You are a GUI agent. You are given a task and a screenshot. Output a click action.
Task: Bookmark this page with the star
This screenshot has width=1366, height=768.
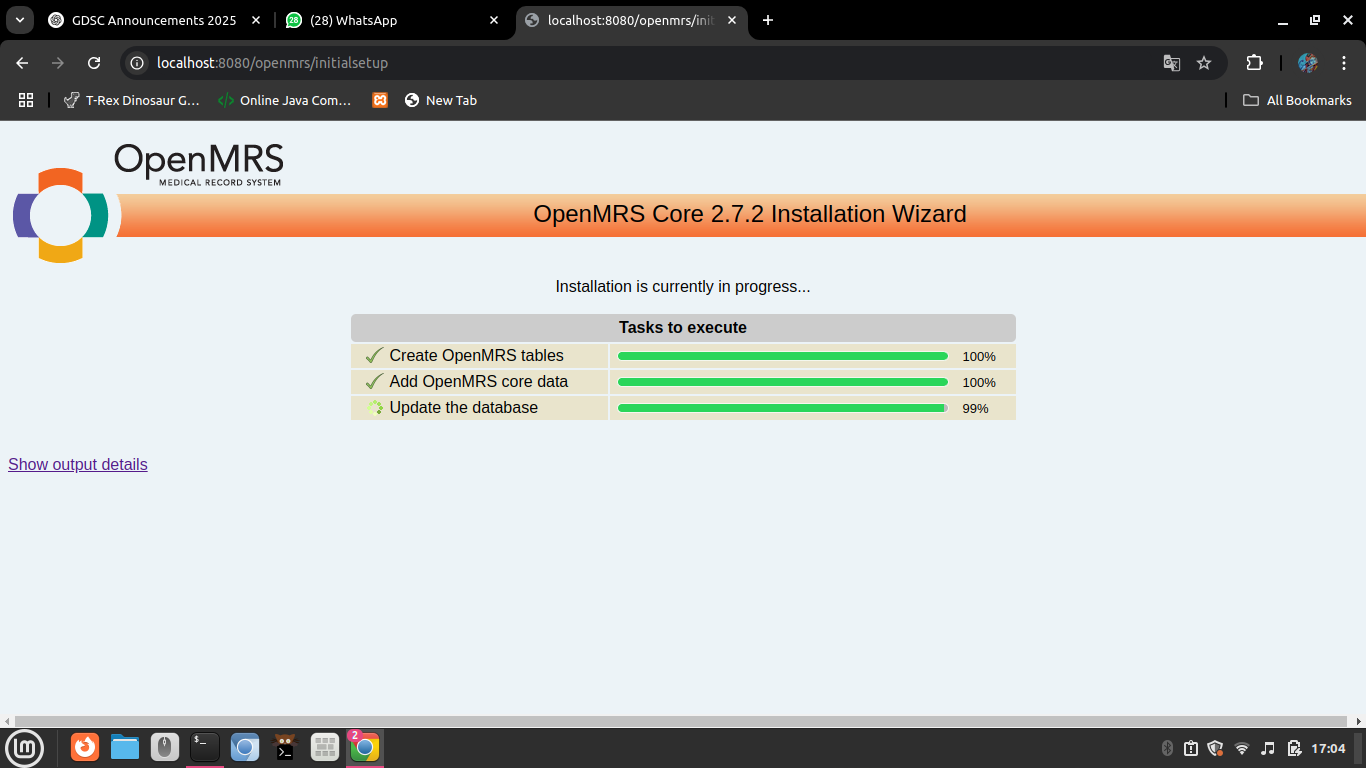pyautogui.click(x=1204, y=63)
